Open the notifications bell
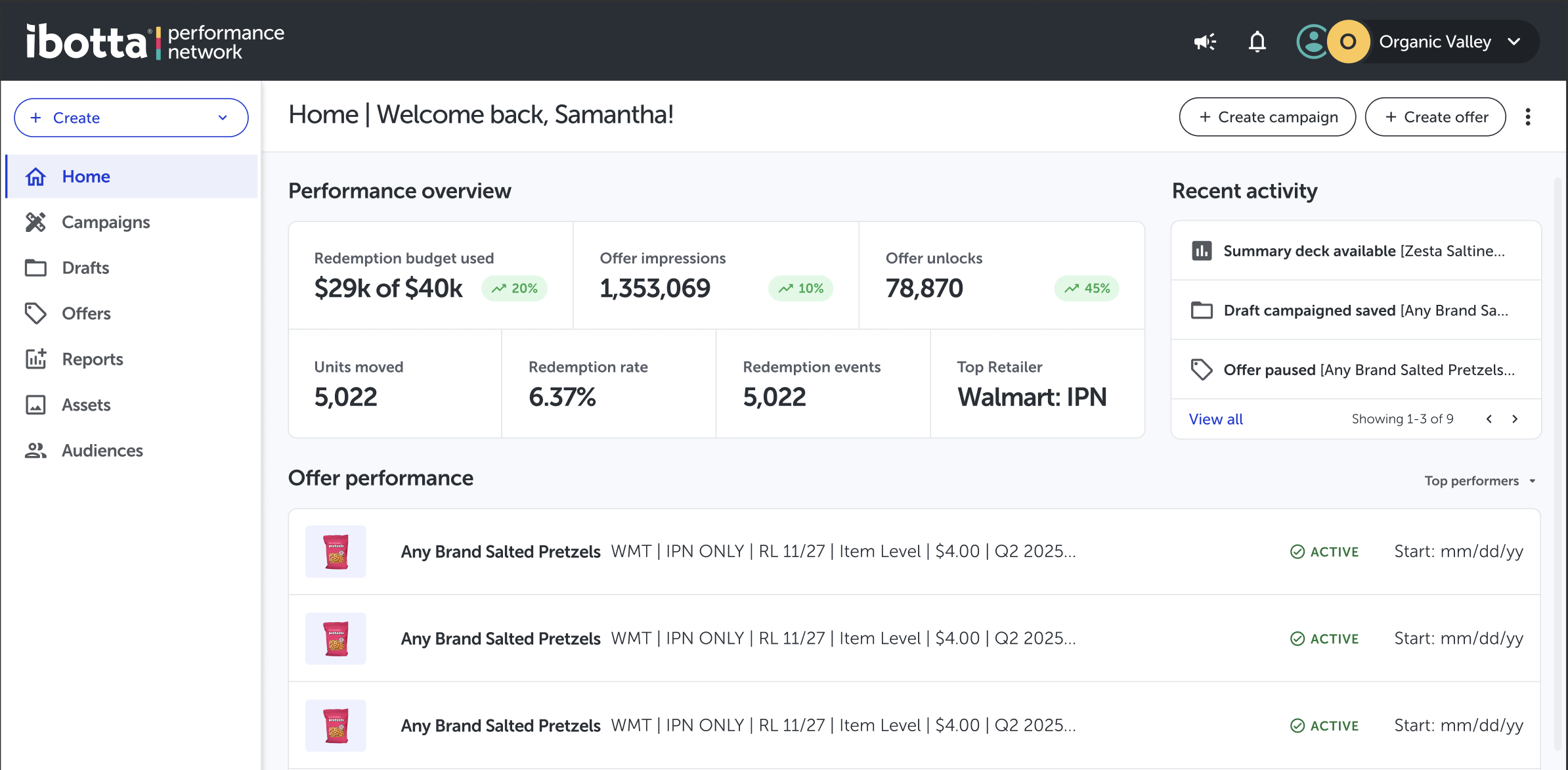1568x770 pixels. pyautogui.click(x=1257, y=42)
